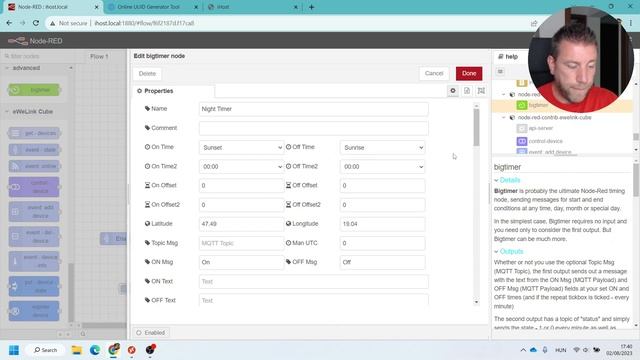This screenshot has width=640, height=360.
Task: Open the node appearance settings icon
Action: click(481, 91)
